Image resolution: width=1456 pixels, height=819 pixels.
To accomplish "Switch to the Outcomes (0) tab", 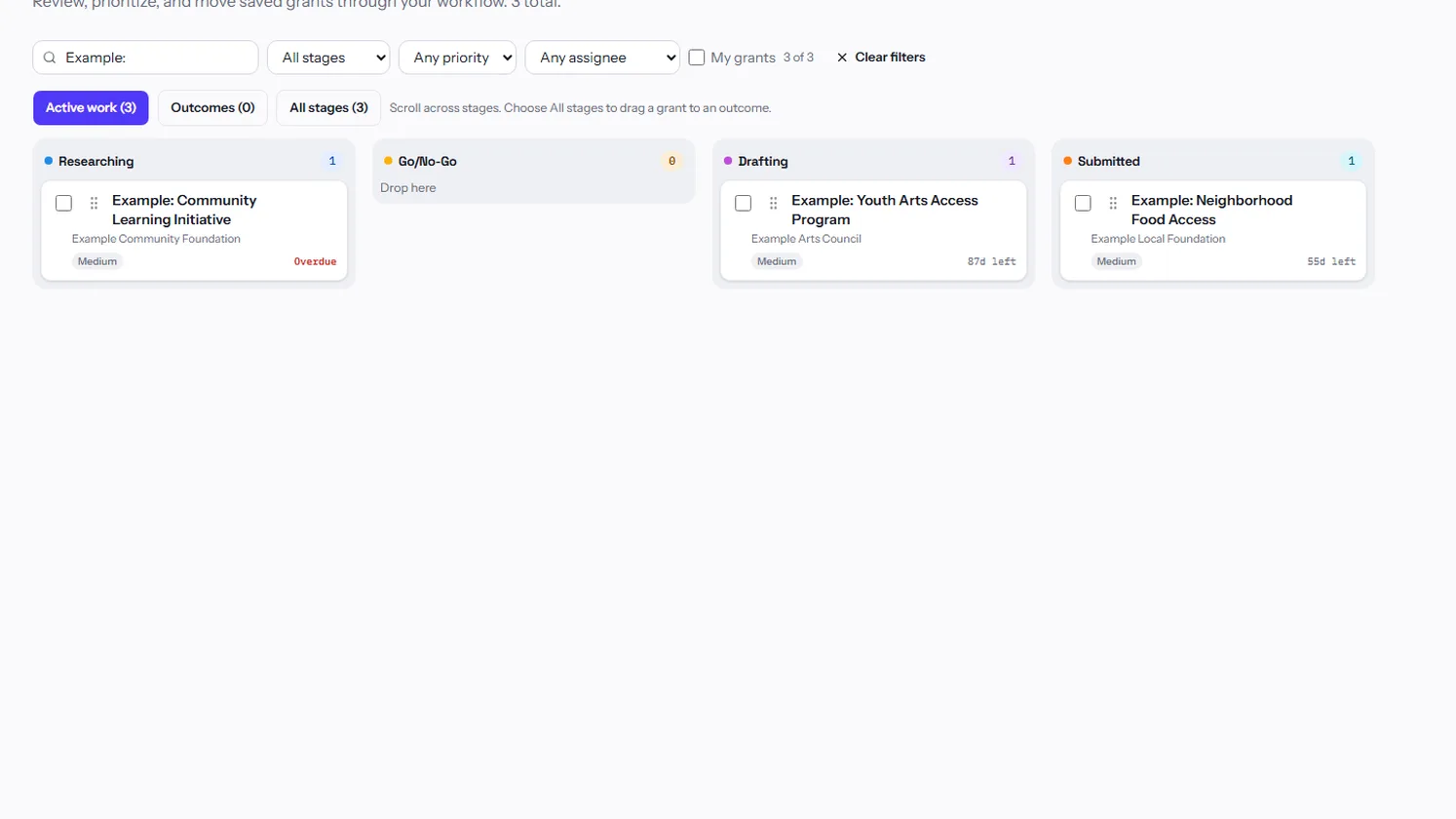I will pyautogui.click(x=212, y=107).
